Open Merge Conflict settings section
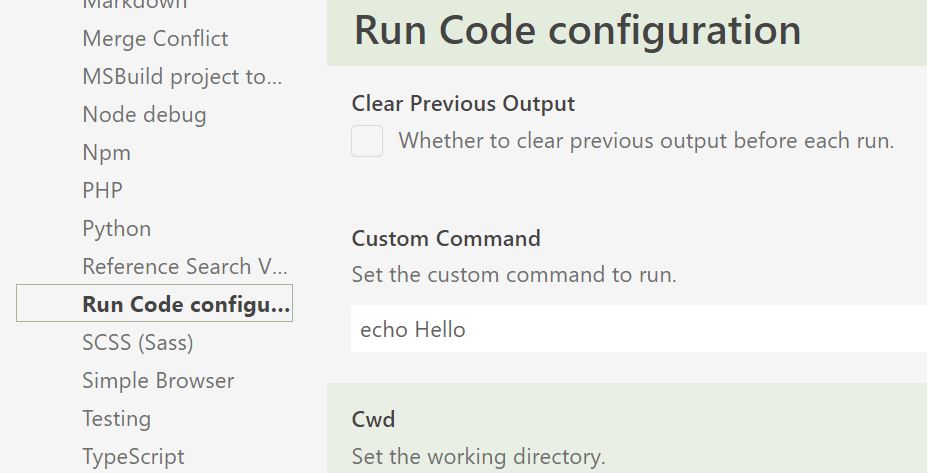The width and height of the screenshot is (927, 473). 155,39
